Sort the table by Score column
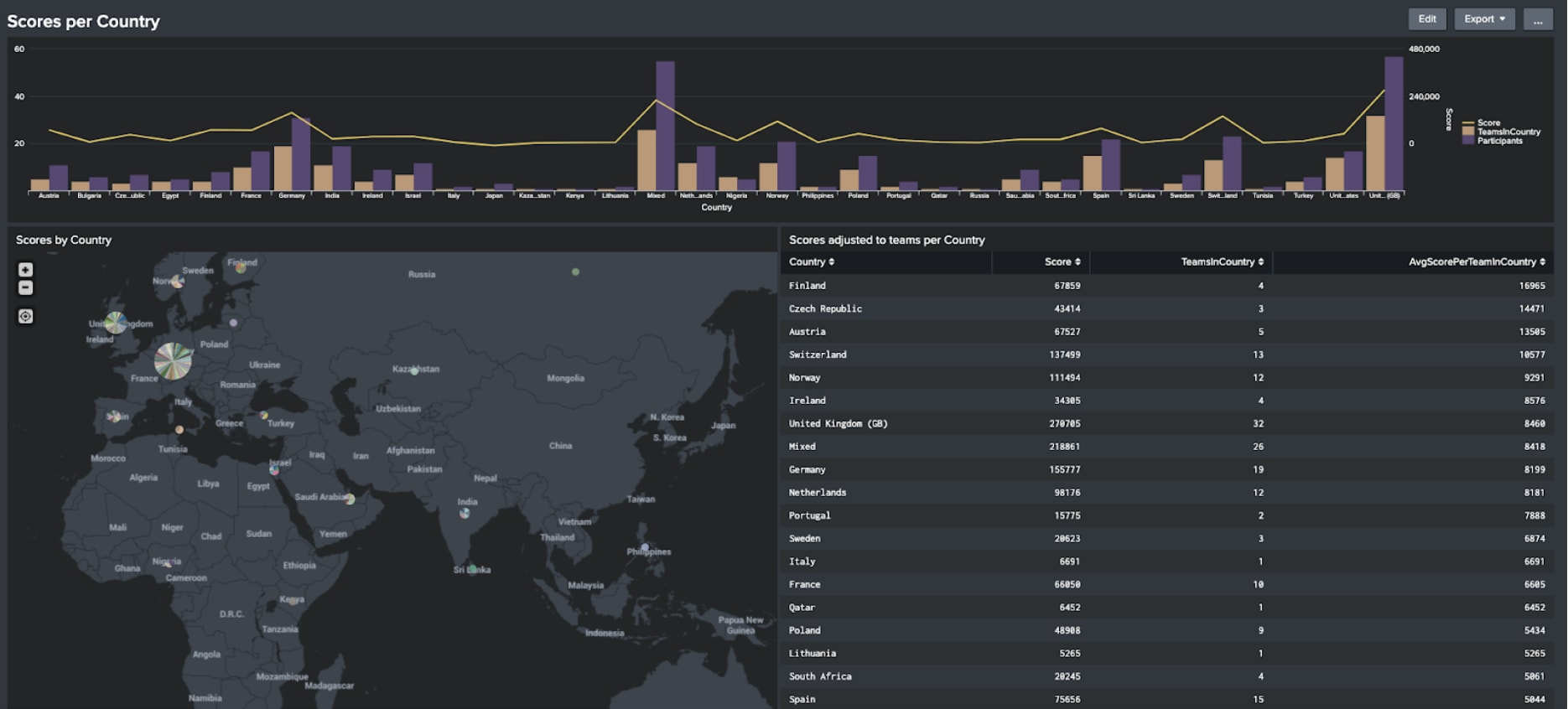1568x709 pixels. click(1062, 262)
